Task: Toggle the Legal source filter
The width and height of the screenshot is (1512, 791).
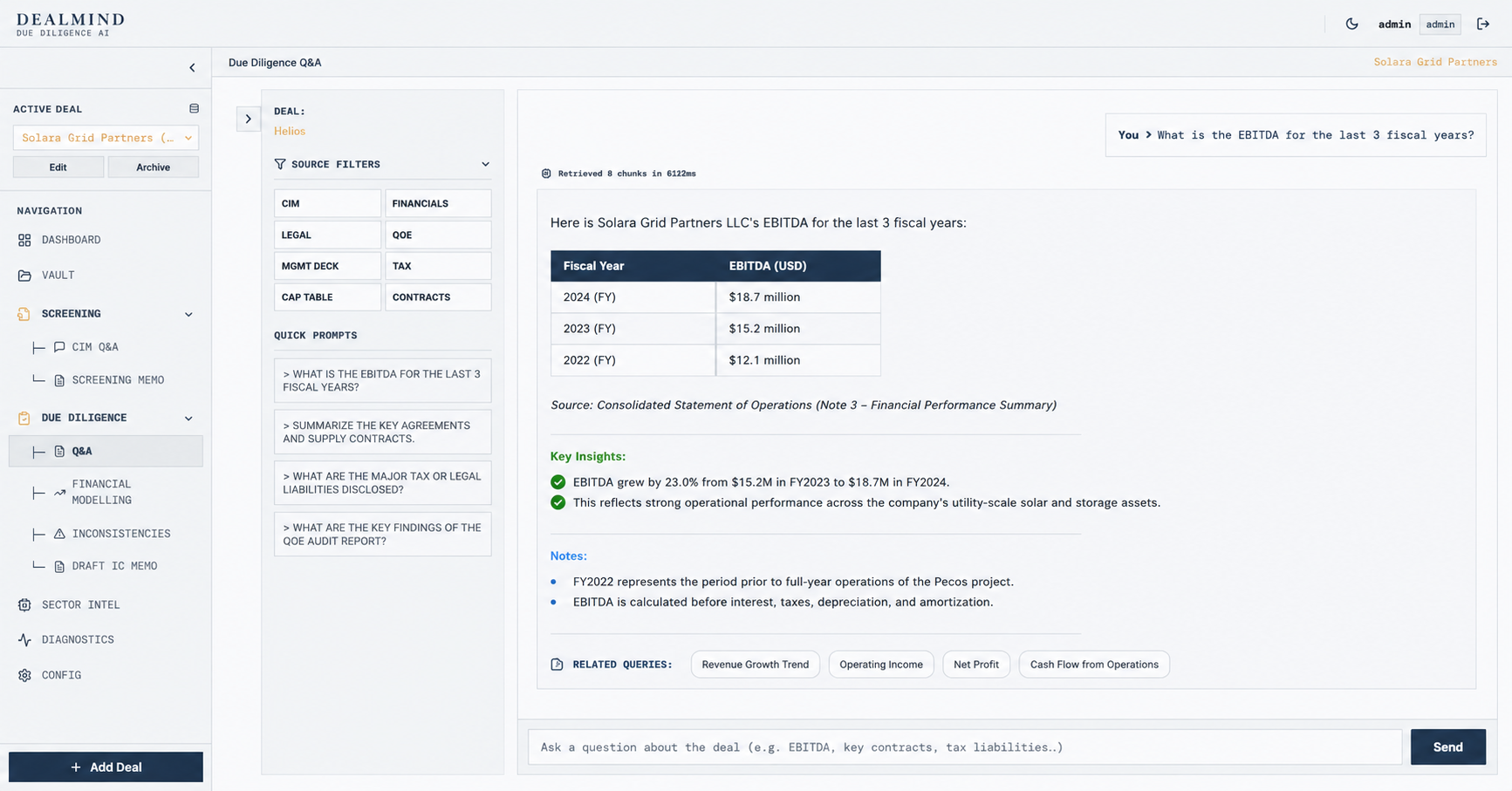Action: coord(327,235)
